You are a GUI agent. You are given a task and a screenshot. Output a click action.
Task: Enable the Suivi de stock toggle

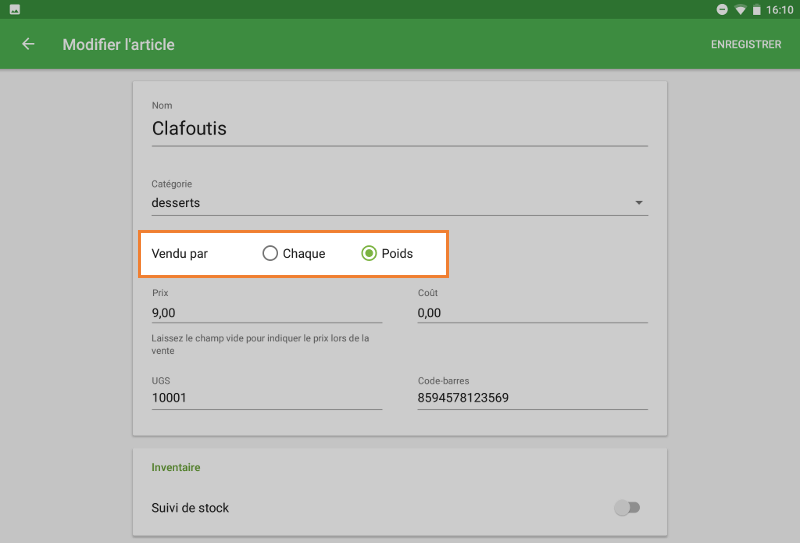[627, 508]
